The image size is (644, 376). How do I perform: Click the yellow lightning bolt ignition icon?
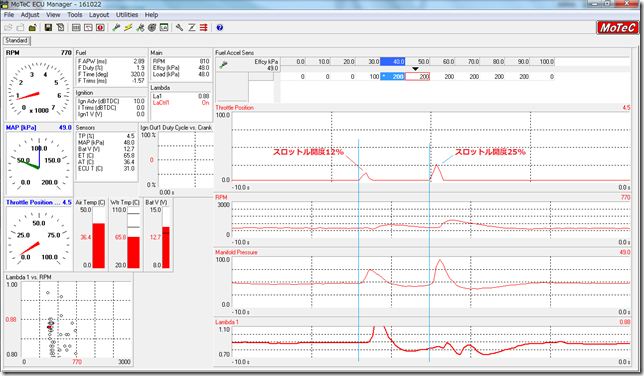(128, 28)
